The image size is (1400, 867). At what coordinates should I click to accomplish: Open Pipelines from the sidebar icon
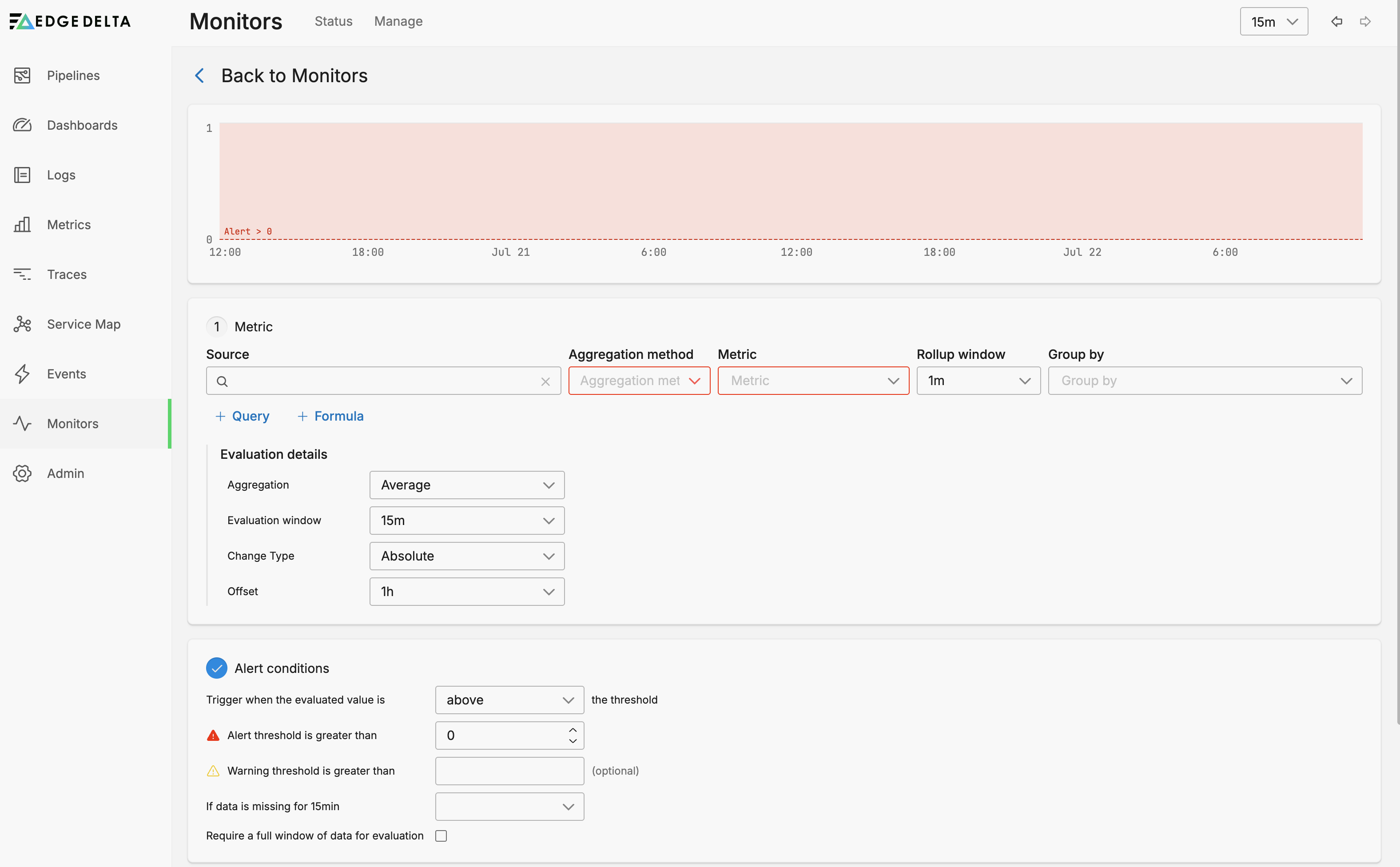22,75
